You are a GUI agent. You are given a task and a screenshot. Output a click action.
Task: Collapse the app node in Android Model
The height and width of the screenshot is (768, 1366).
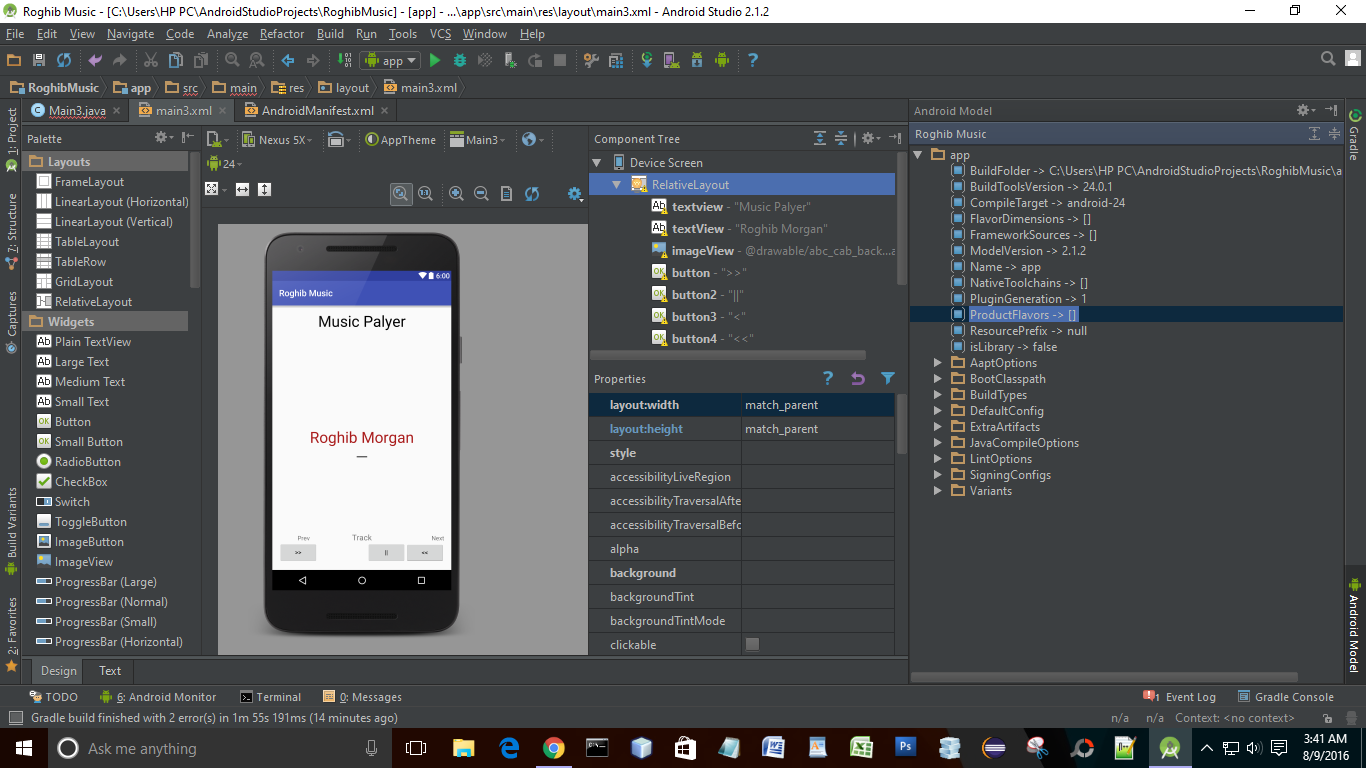[x=918, y=155]
